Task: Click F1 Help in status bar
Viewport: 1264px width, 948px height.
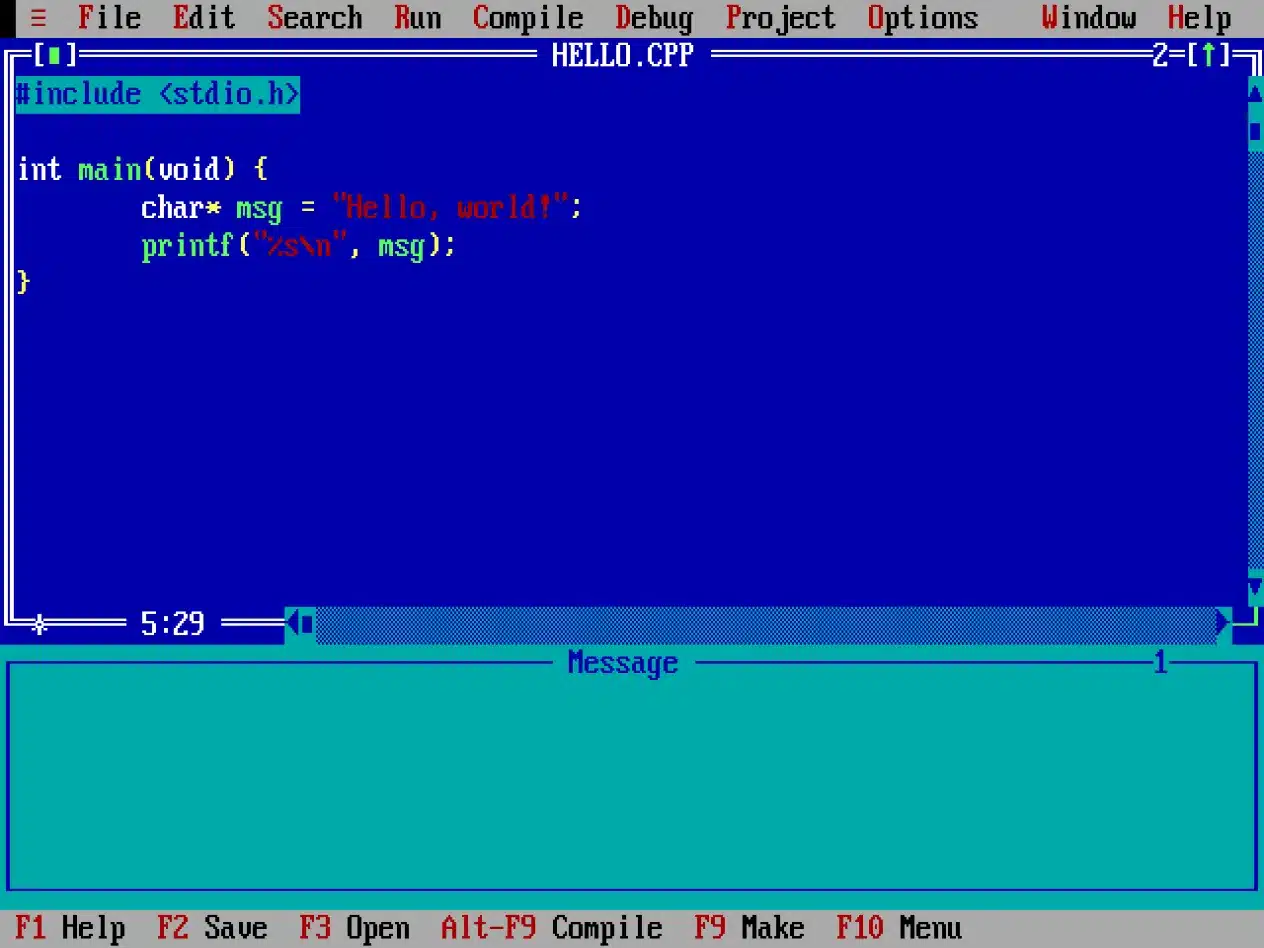Action: [x=70, y=928]
